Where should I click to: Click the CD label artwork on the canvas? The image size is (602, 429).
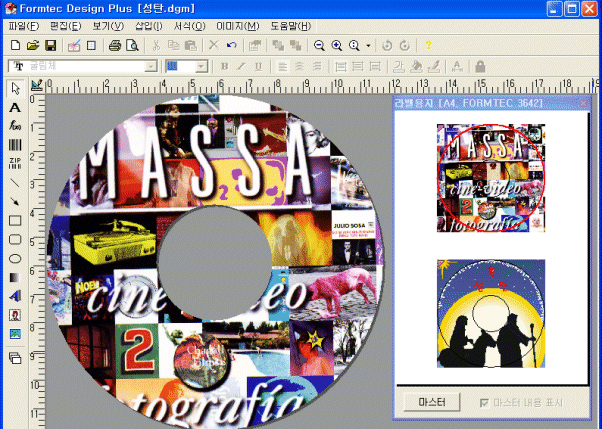pyautogui.click(x=215, y=263)
